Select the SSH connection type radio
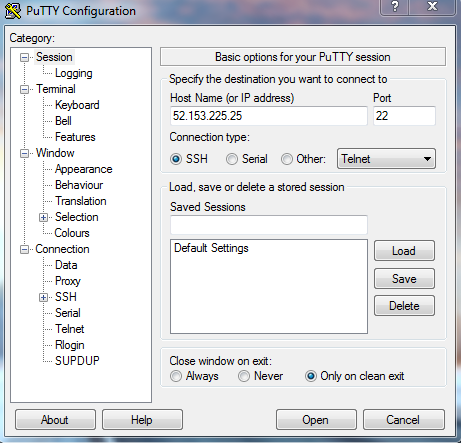This screenshot has width=461, height=443. point(176,159)
